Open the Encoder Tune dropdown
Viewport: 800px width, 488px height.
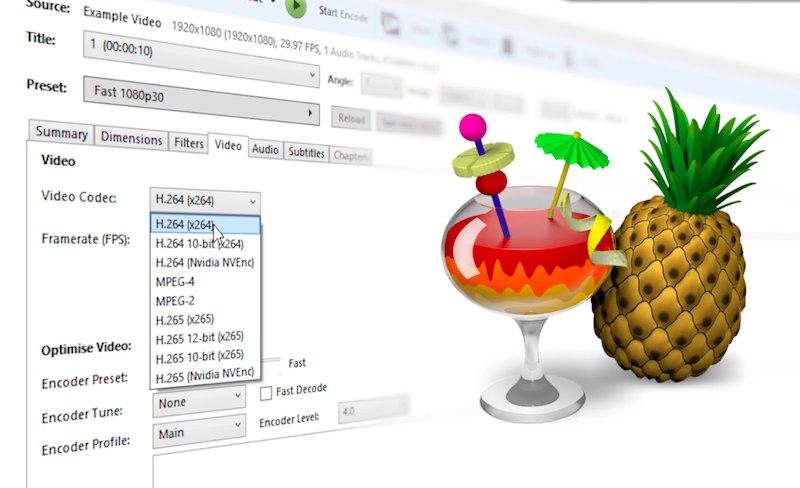click(200, 401)
